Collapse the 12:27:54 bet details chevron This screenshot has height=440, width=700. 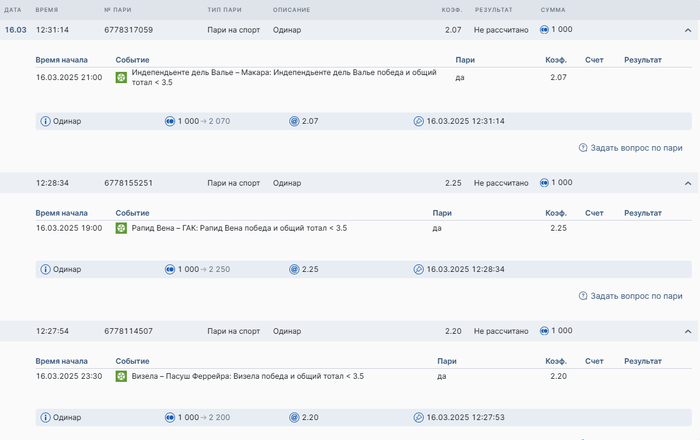coord(688,331)
